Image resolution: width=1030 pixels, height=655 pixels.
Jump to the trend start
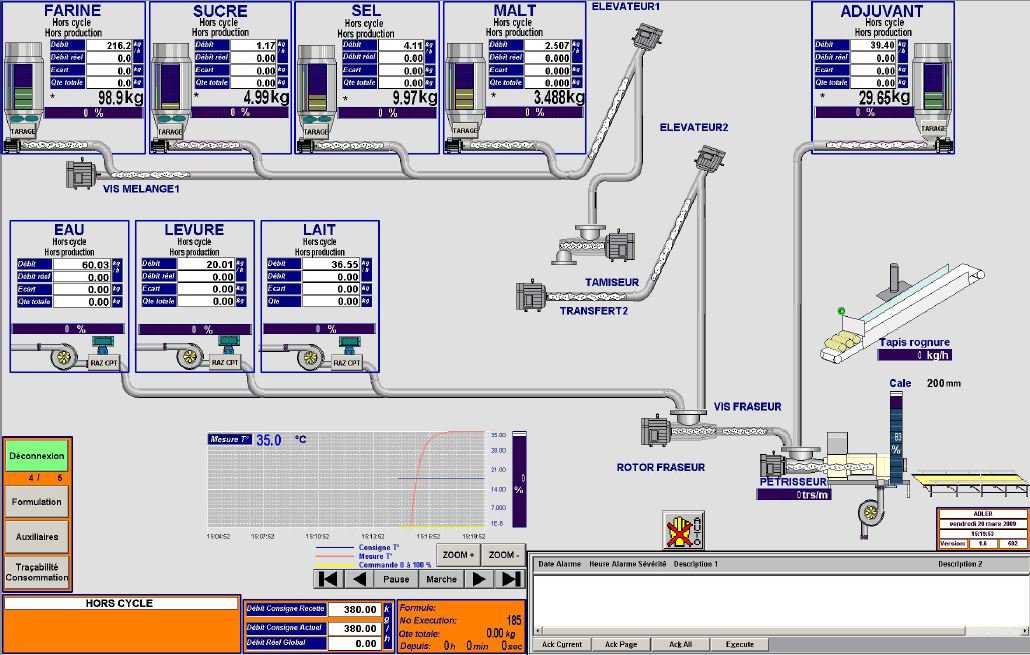pyautogui.click(x=328, y=579)
